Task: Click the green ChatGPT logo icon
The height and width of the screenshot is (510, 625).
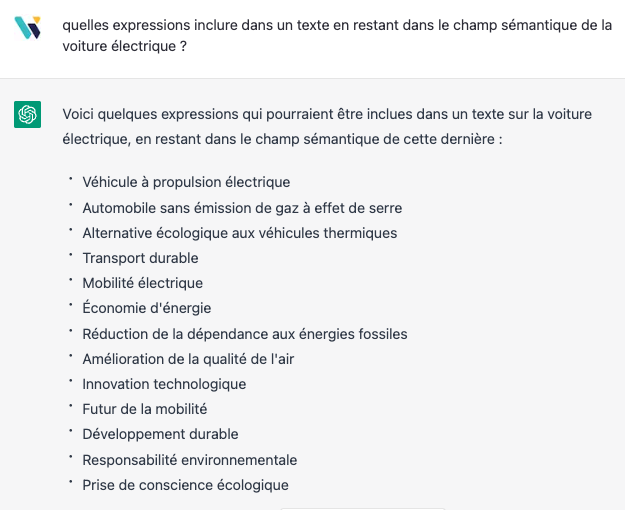Action: coord(28,114)
